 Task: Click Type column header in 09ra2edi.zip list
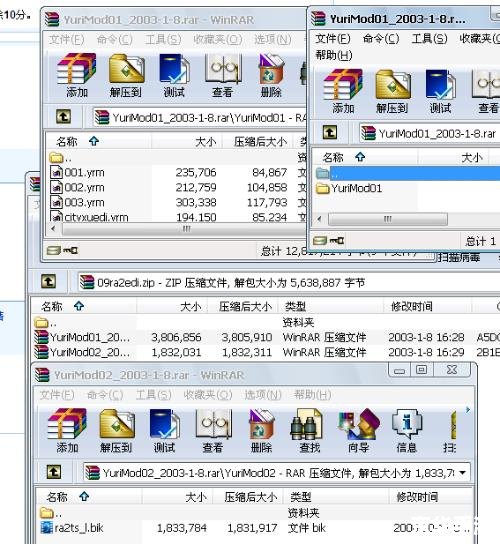coord(331,306)
